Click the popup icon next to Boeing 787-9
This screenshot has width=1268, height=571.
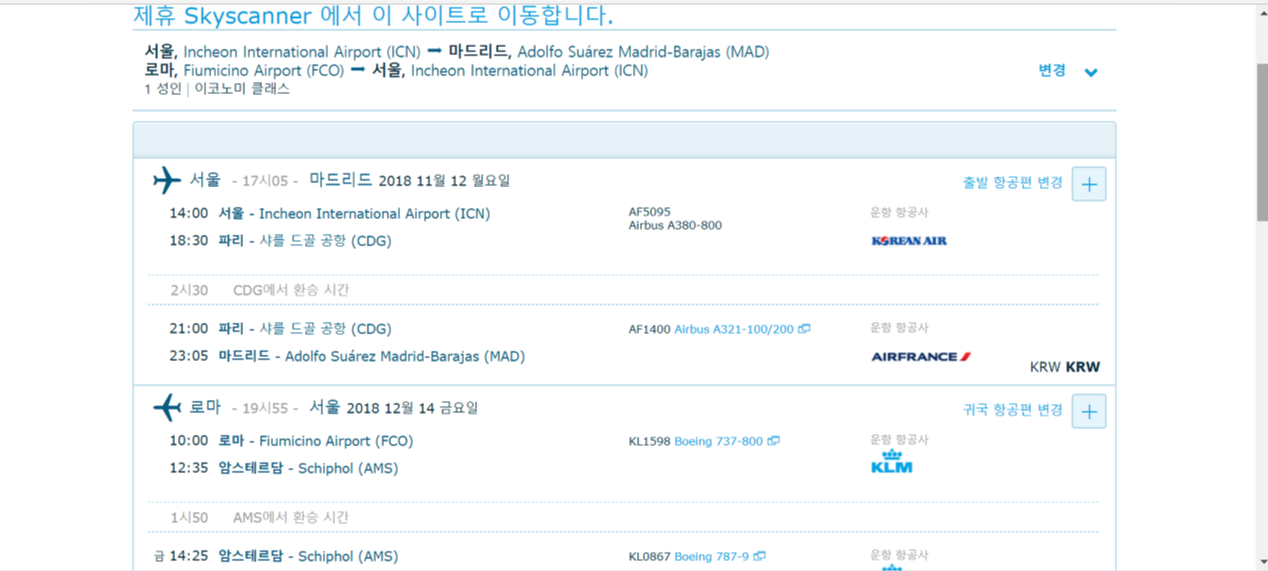pyautogui.click(x=759, y=557)
